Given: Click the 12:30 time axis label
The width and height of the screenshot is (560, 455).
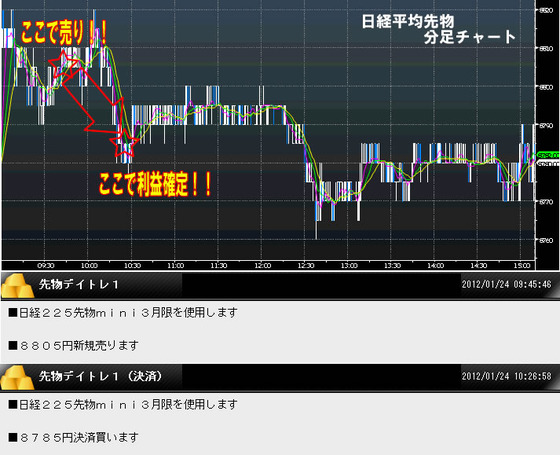Looking at the screenshot, I should pyautogui.click(x=306, y=266).
